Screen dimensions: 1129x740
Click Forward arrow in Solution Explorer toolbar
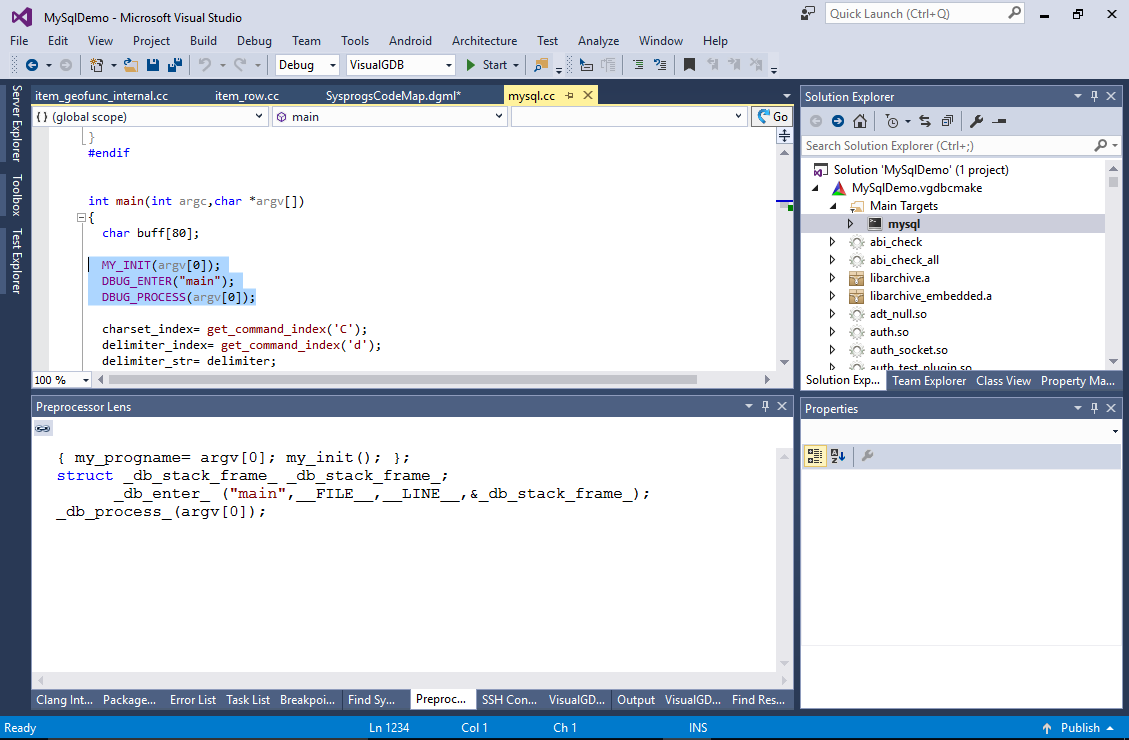837,121
